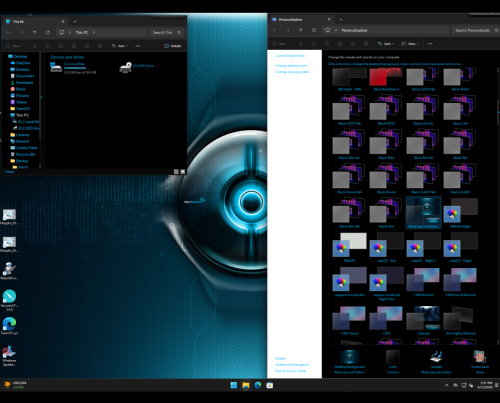Launch Microsoft Edge from taskbar
The height and width of the screenshot is (403, 500).
point(258,385)
